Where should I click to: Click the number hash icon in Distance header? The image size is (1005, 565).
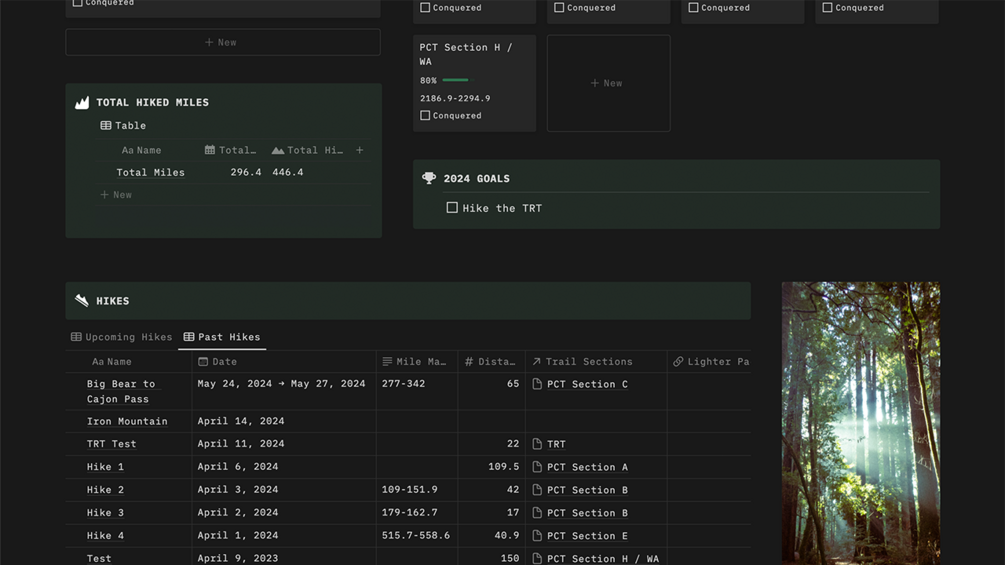469,362
